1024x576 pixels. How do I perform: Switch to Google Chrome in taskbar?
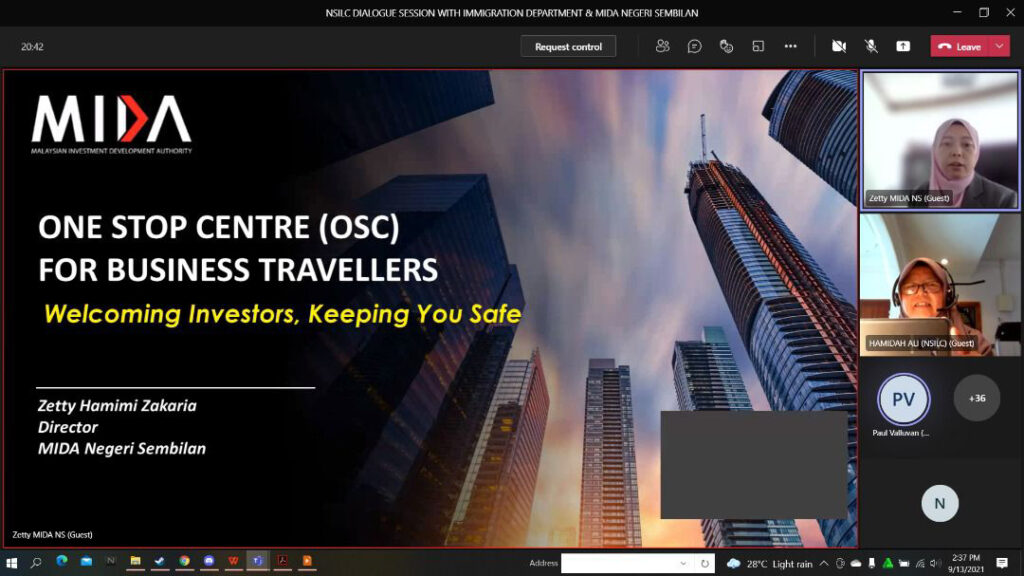(x=185, y=561)
